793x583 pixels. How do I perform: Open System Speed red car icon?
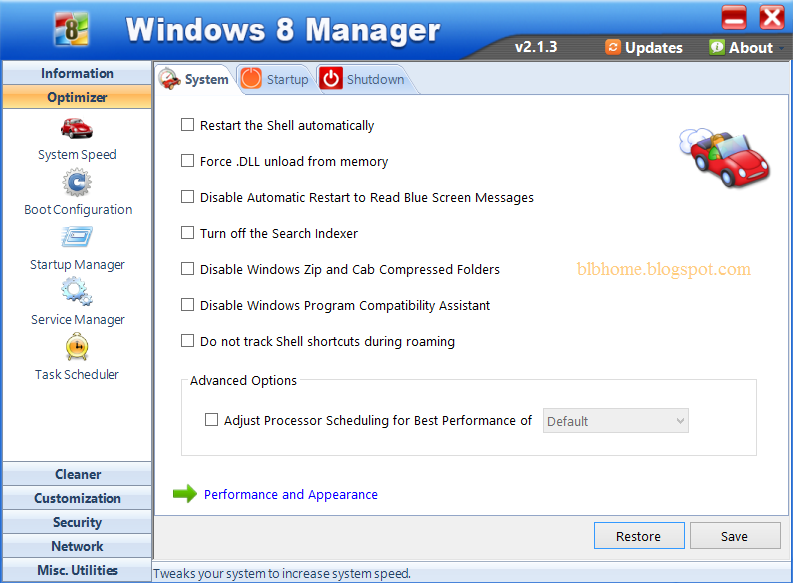point(77,128)
